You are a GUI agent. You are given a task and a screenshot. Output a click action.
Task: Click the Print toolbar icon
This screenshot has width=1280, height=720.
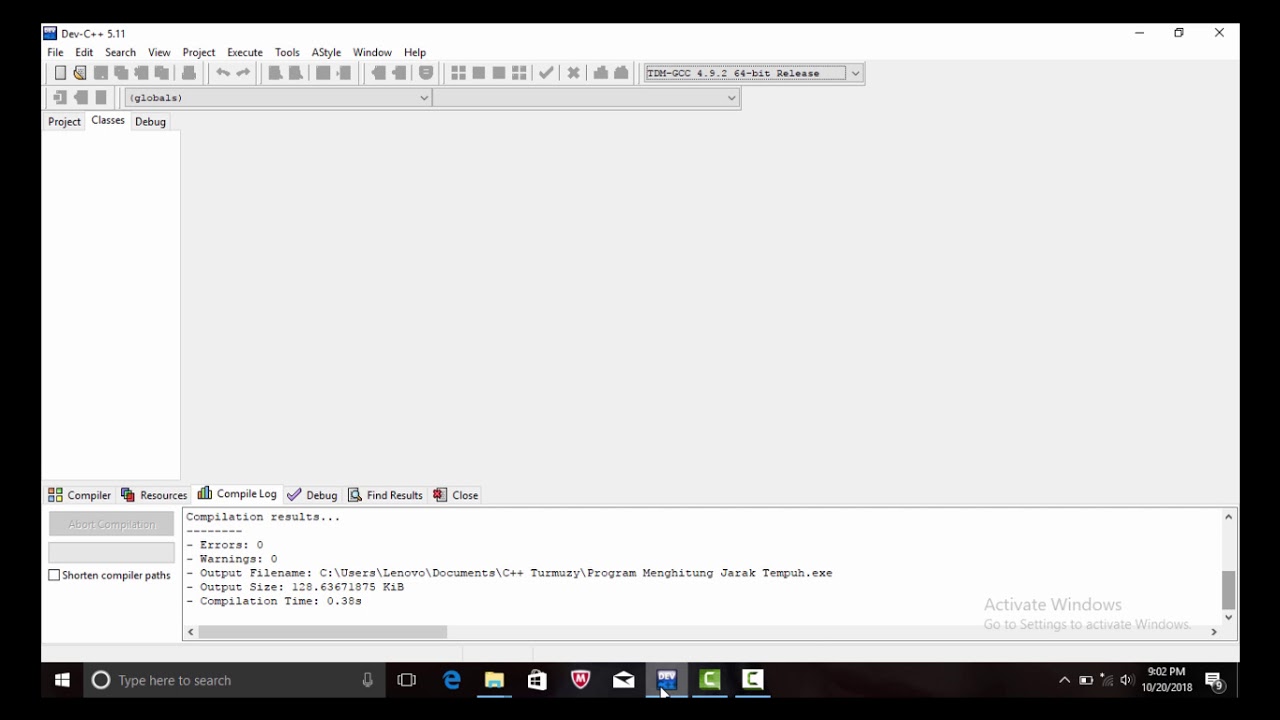coord(189,73)
